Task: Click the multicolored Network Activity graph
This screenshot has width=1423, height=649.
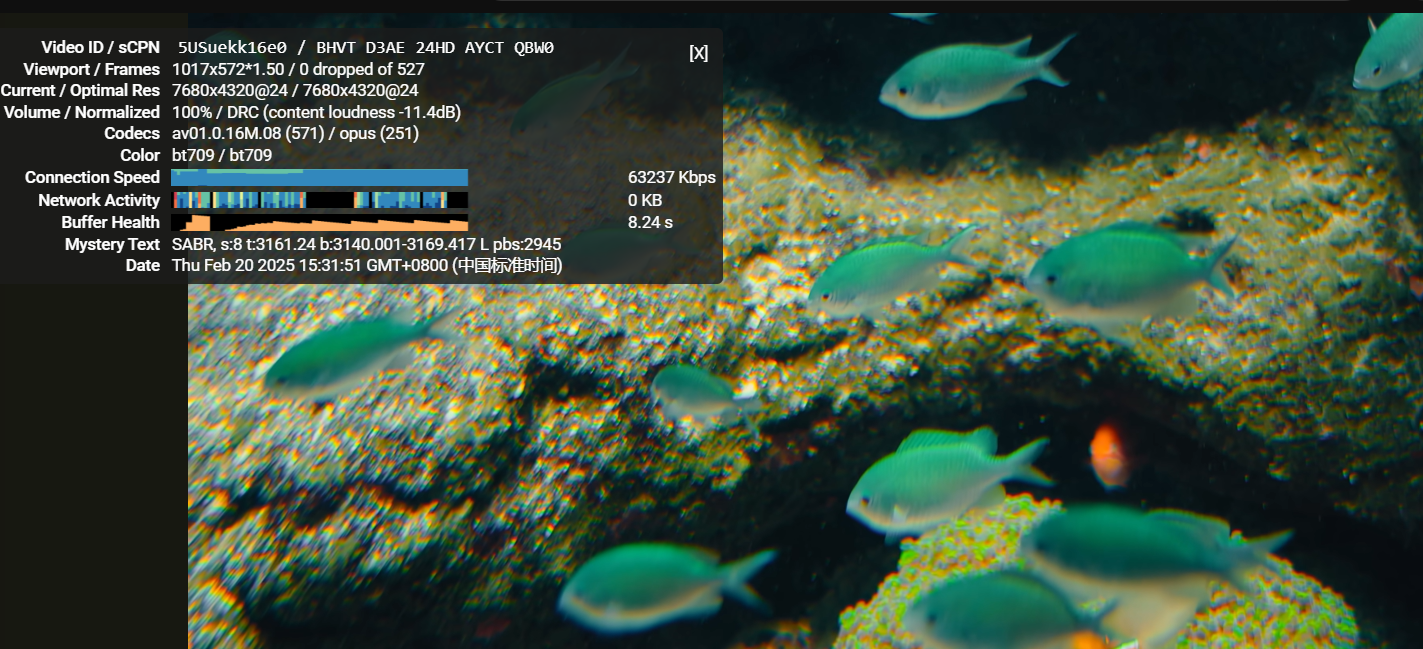Action: coord(319,200)
